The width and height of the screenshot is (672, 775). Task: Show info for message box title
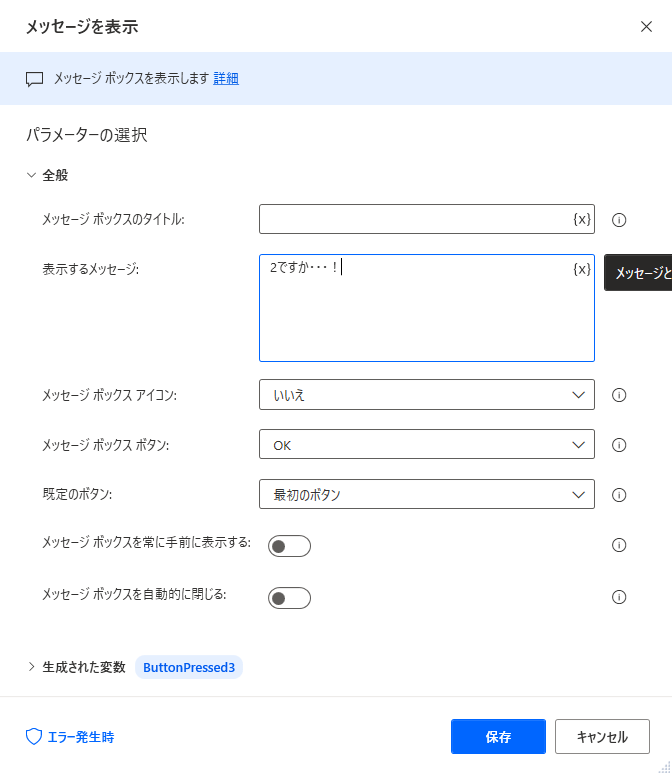(619, 220)
